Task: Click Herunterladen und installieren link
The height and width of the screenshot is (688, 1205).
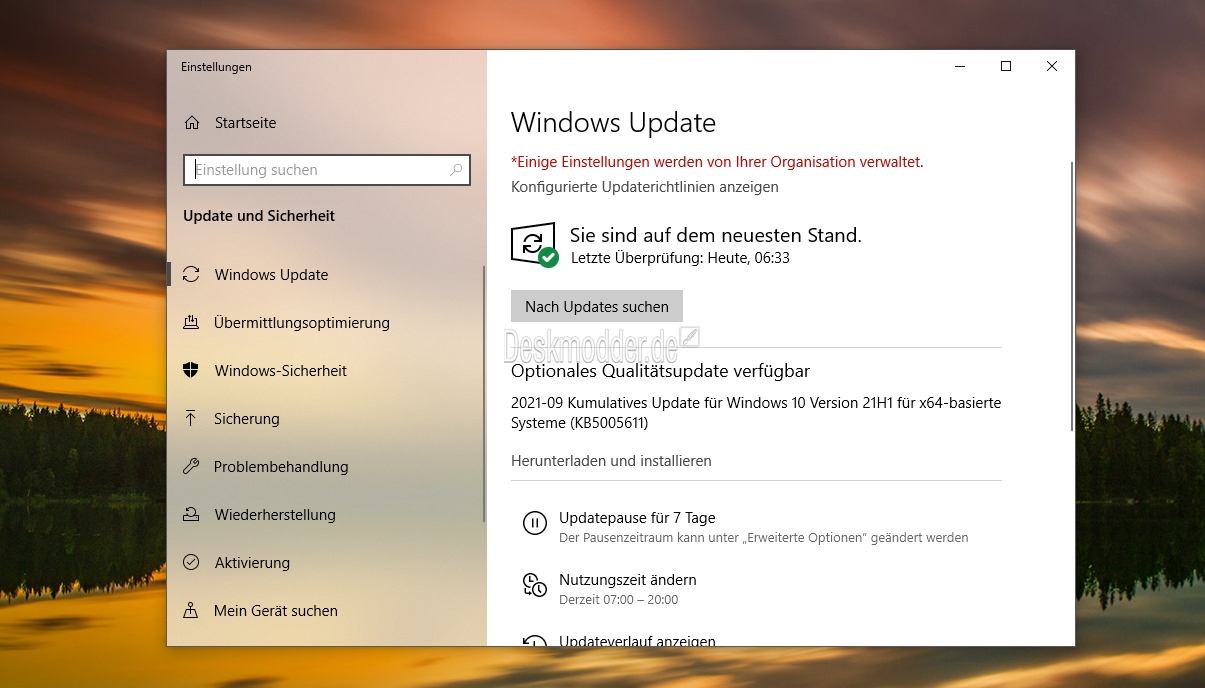Action: pyautogui.click(x=611, y=461)
